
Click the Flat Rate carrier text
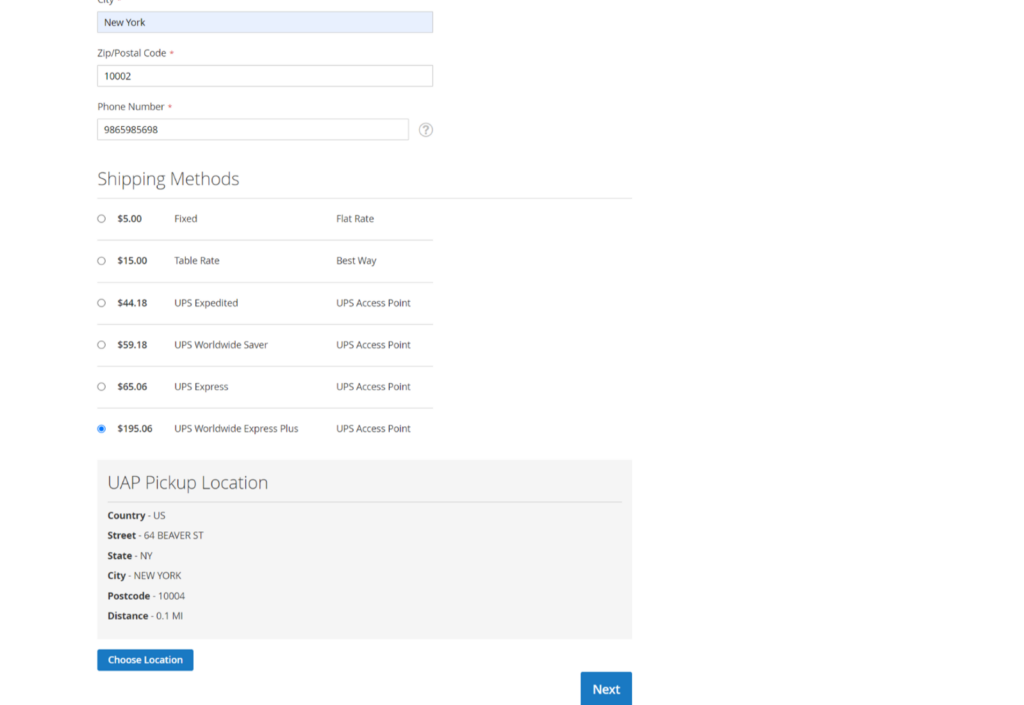point(355,219)
